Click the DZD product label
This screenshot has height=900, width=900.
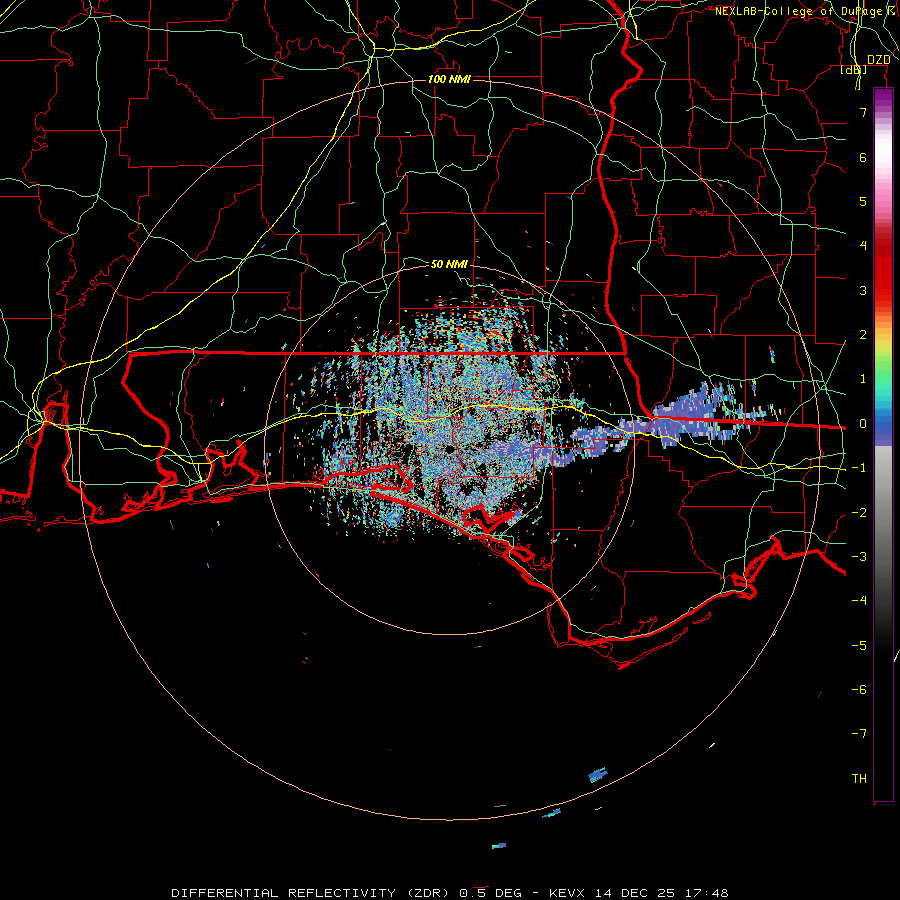pyautogui.click(x=878, y=60)
